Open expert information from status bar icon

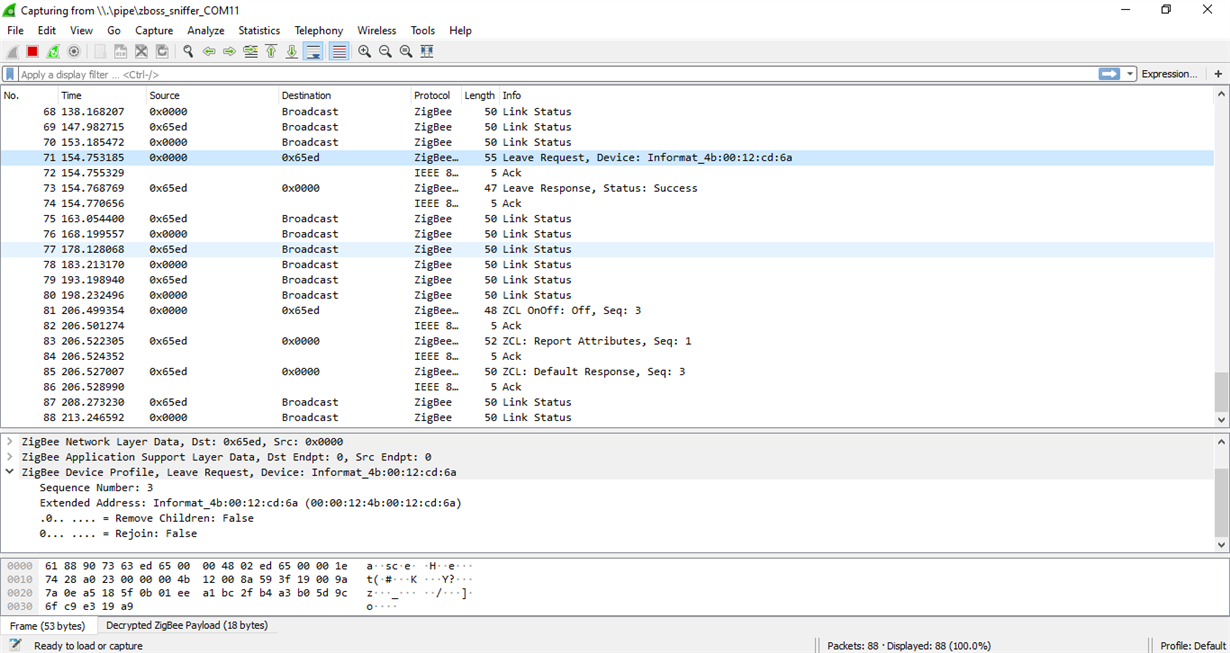point(15,645)
